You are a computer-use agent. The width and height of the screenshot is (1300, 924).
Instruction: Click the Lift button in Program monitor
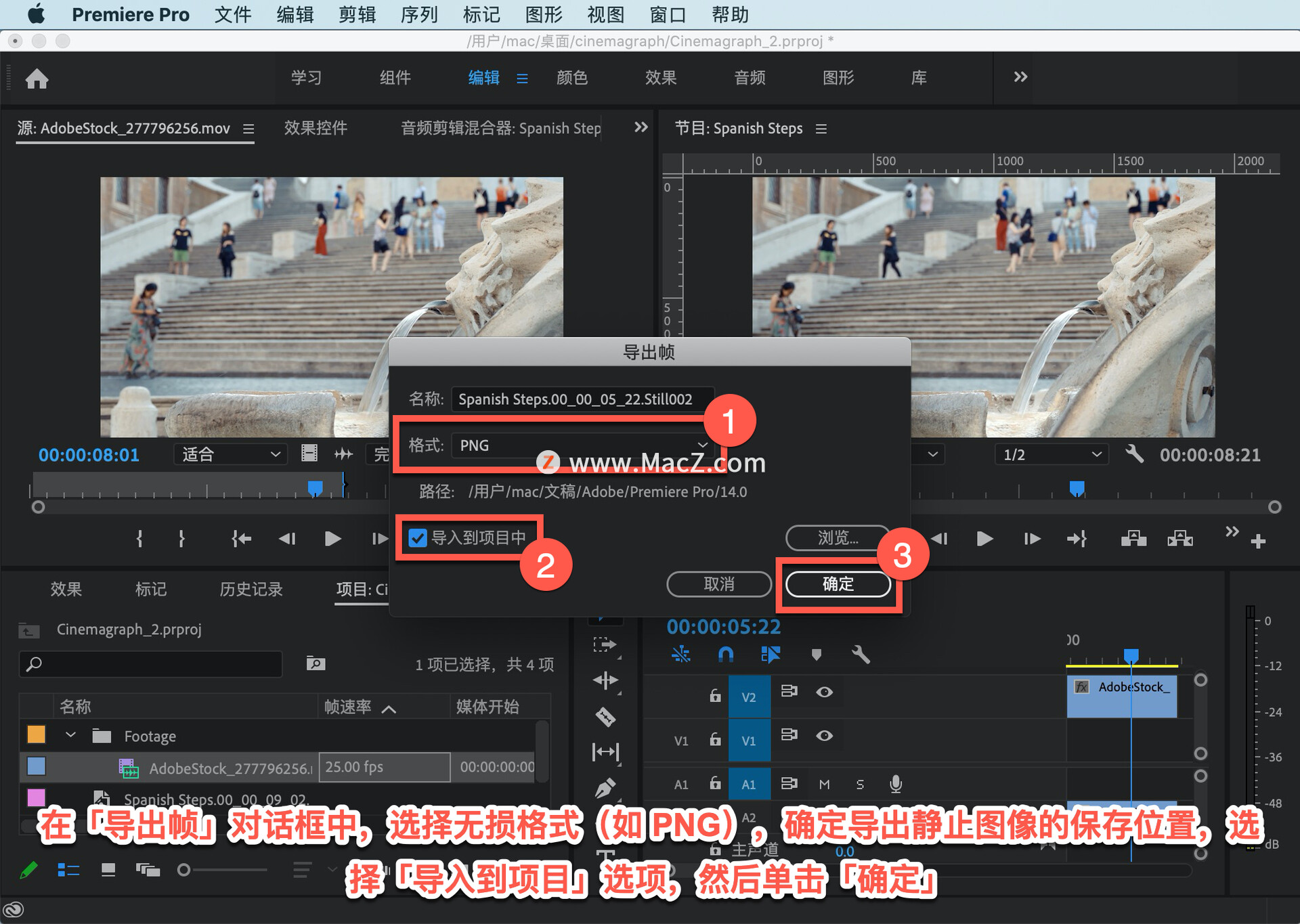tap(1133, 539)
